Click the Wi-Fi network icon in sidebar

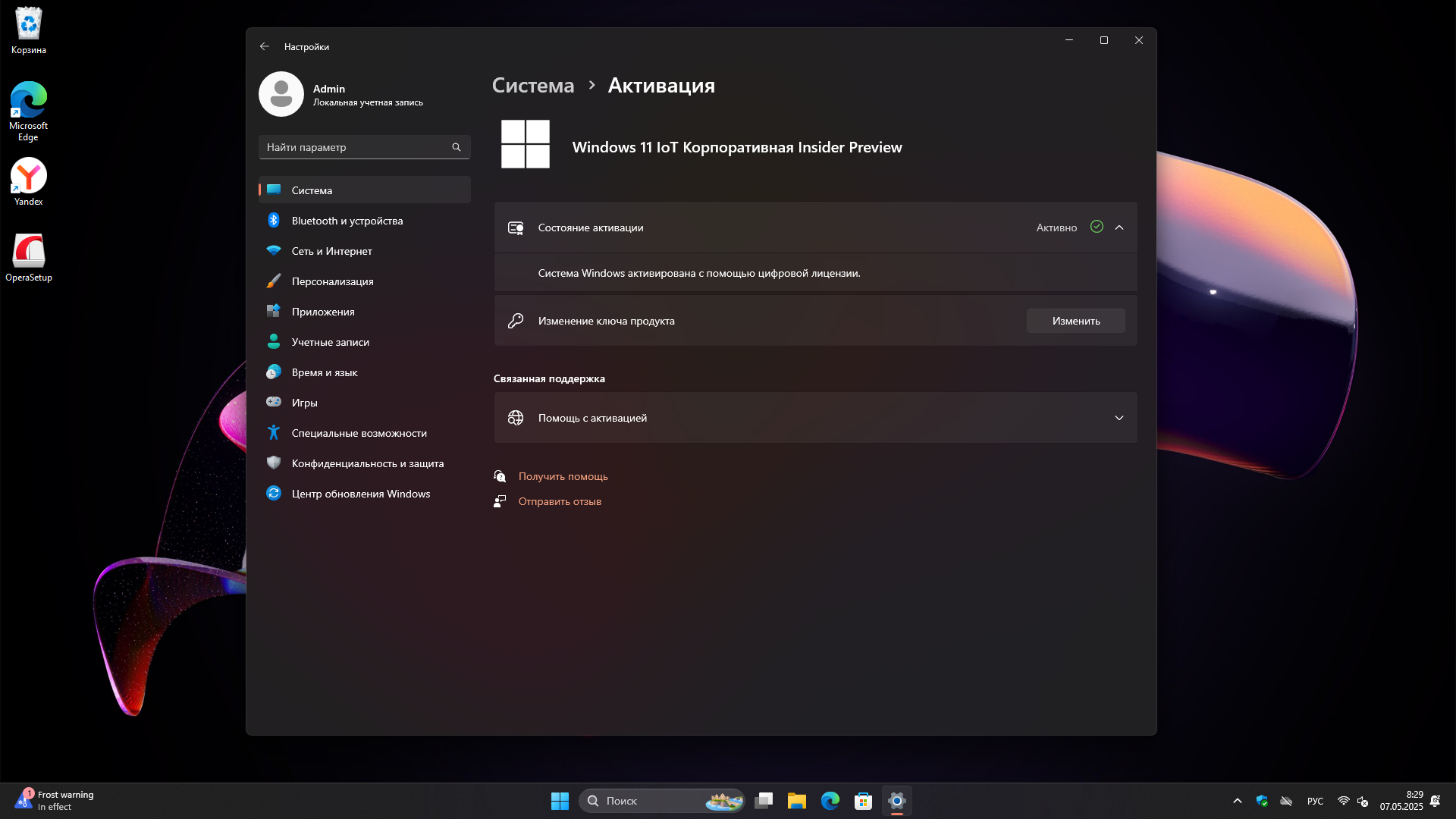tap(274, 250)
